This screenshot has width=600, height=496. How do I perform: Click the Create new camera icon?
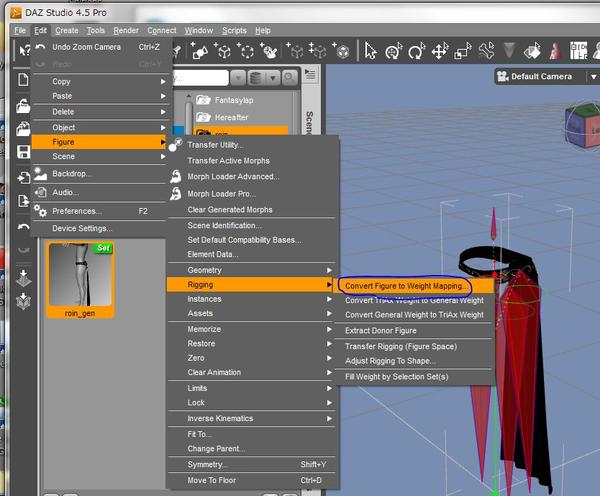[199, 51]
